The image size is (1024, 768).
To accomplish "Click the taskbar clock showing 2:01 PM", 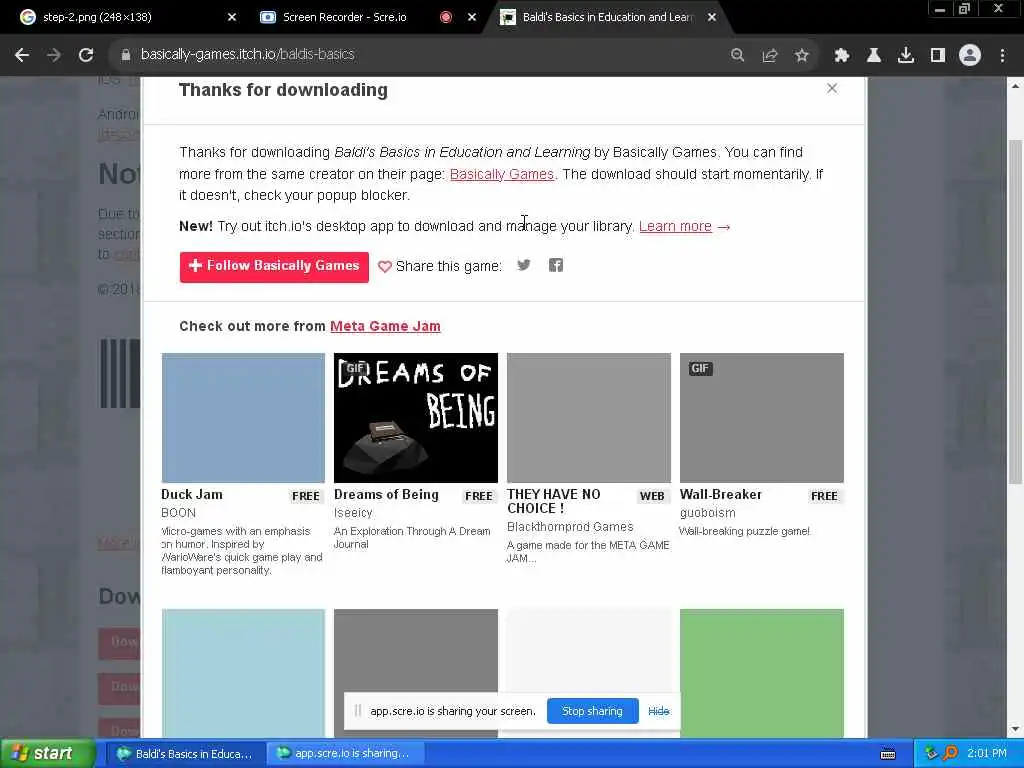I will click(987, 754).
